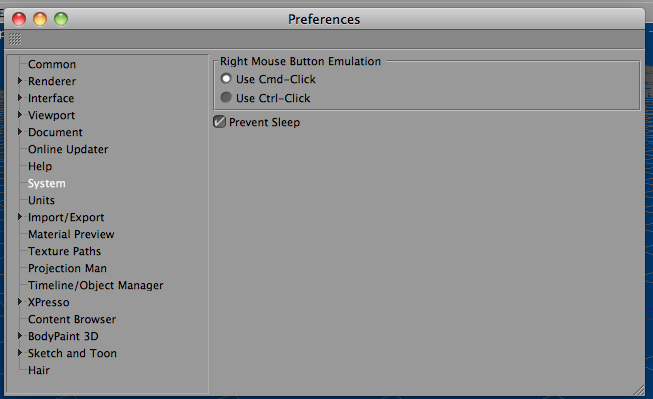The image size is (653, 399).
Task: Open Texture Paths preferences
Action: point(65,251)
